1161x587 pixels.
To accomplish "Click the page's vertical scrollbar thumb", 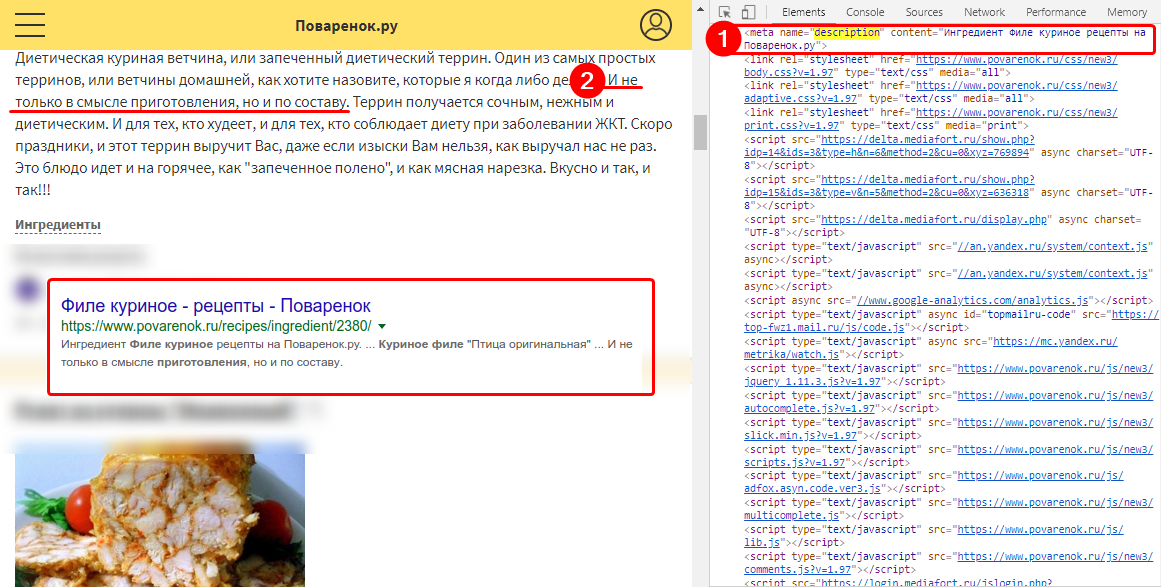I will [x=700, y=133].
